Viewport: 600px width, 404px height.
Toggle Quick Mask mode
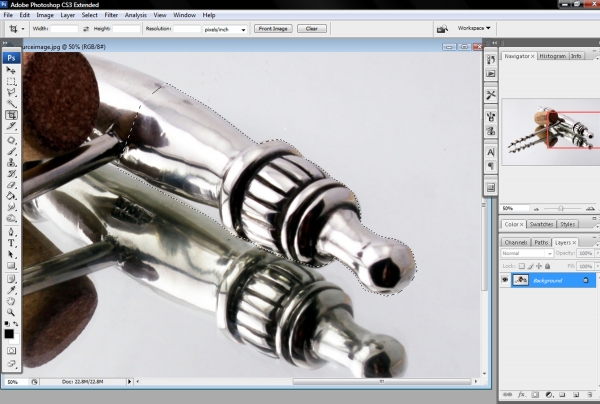(11, 351)
